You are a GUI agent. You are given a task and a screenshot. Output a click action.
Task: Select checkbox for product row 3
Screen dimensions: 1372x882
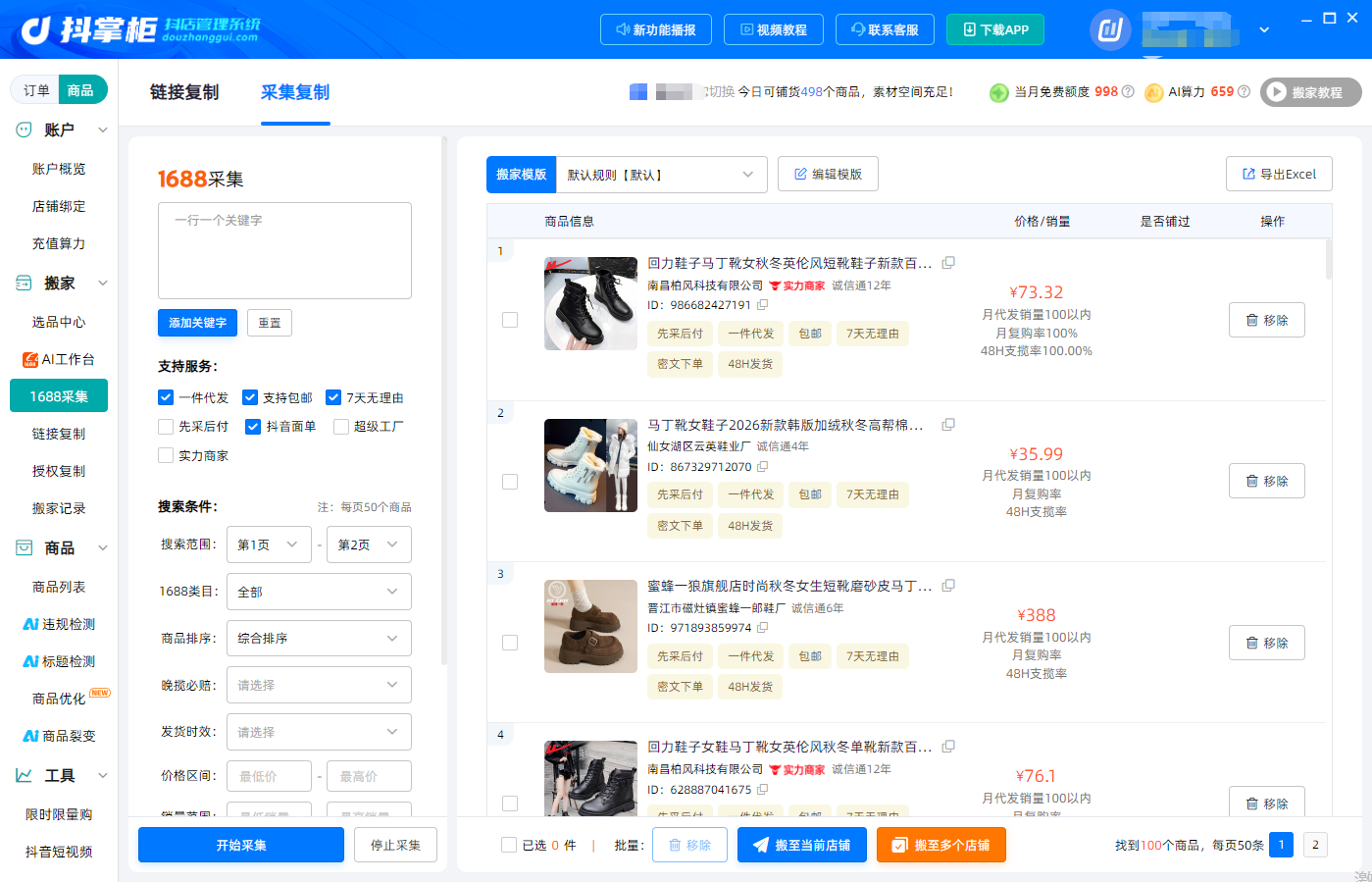(510, 643)
